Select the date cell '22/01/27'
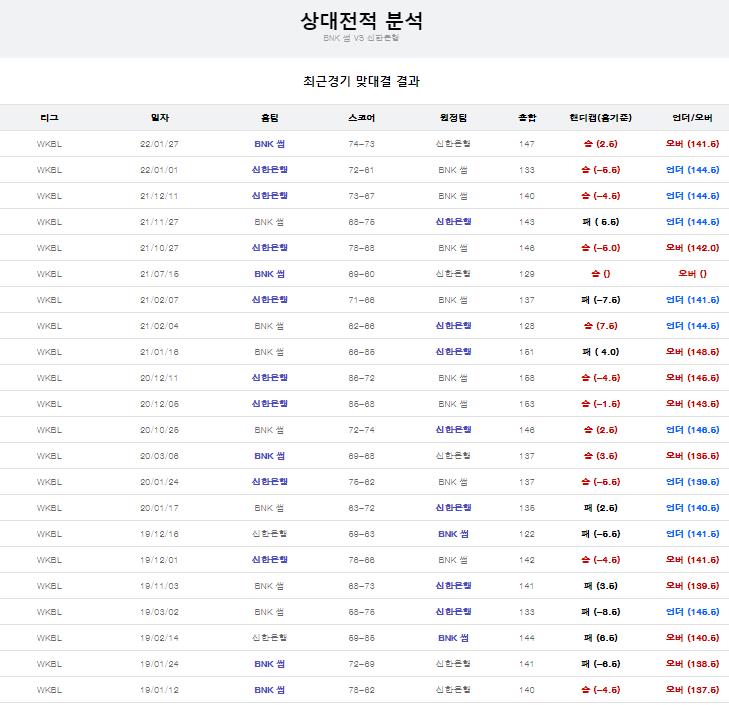This screenshot has height=705, width=729. click(x=159, y=144)
